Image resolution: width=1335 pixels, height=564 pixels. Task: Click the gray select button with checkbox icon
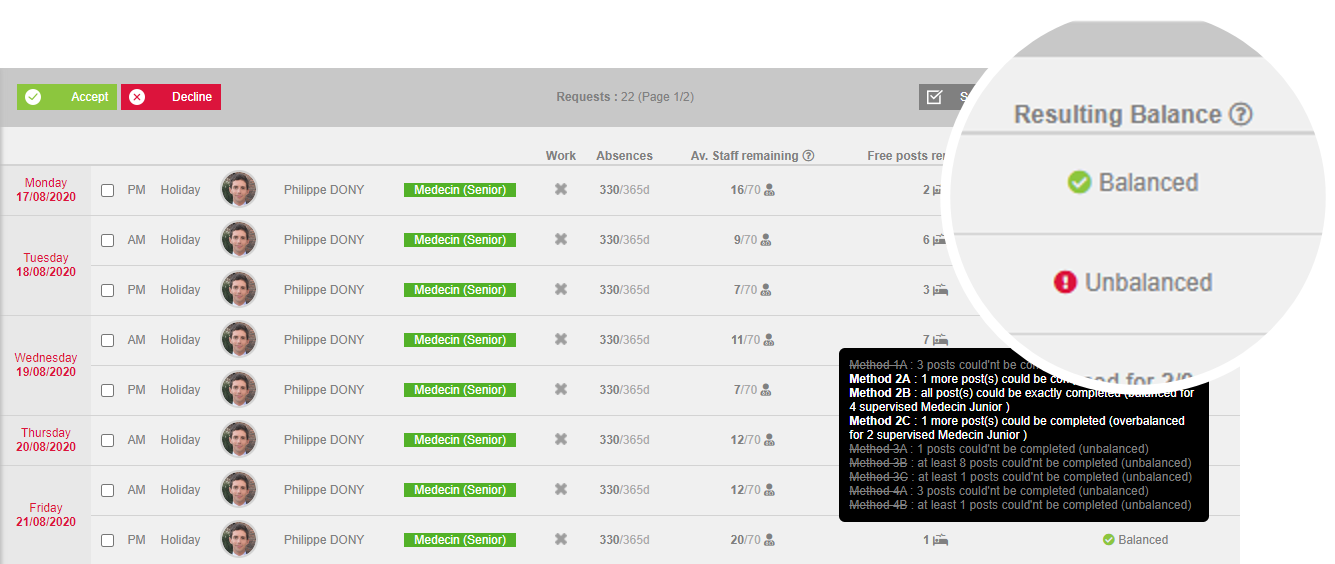tap(946, 97)
